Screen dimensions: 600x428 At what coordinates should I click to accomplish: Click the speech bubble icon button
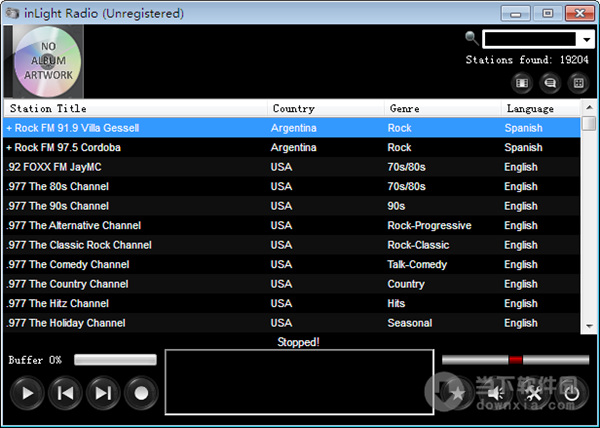[x=550, y=83]
